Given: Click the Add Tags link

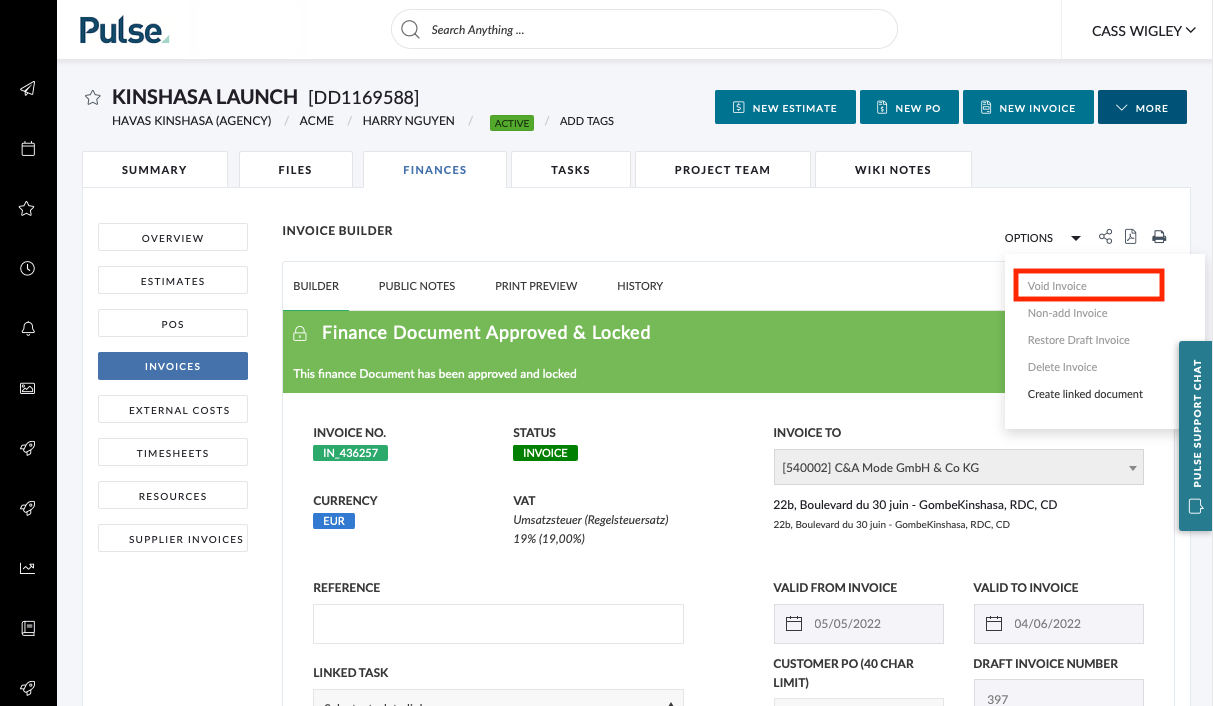Looking at the screenshot, I should 587,121.
